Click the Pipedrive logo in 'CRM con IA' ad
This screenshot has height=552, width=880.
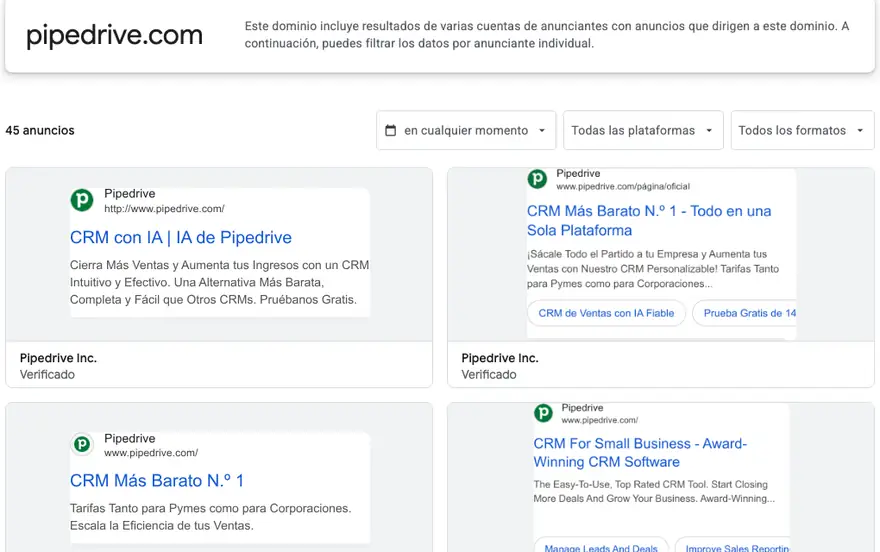point(82,200)
